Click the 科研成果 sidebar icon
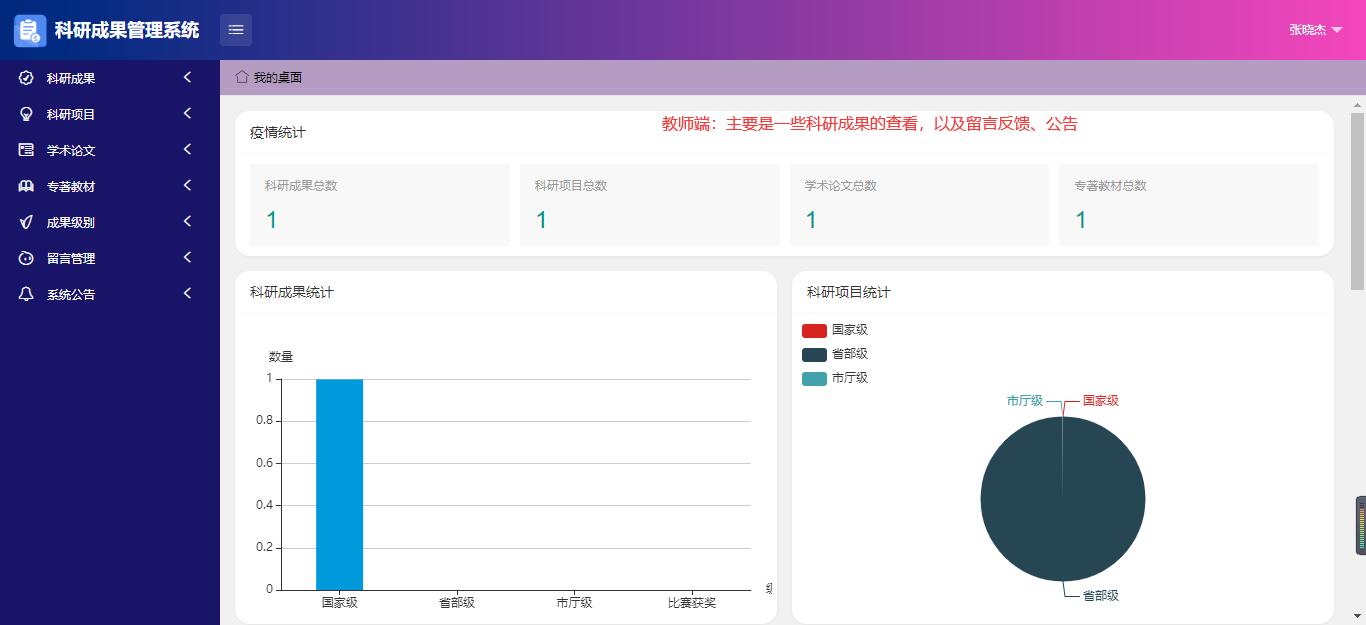The image size is (1366, 625). (x=26, y=78)
